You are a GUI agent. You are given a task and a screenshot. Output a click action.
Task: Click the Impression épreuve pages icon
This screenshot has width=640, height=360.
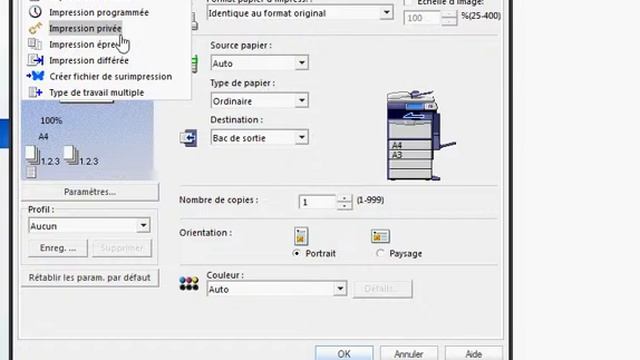[x=35, y=44]
